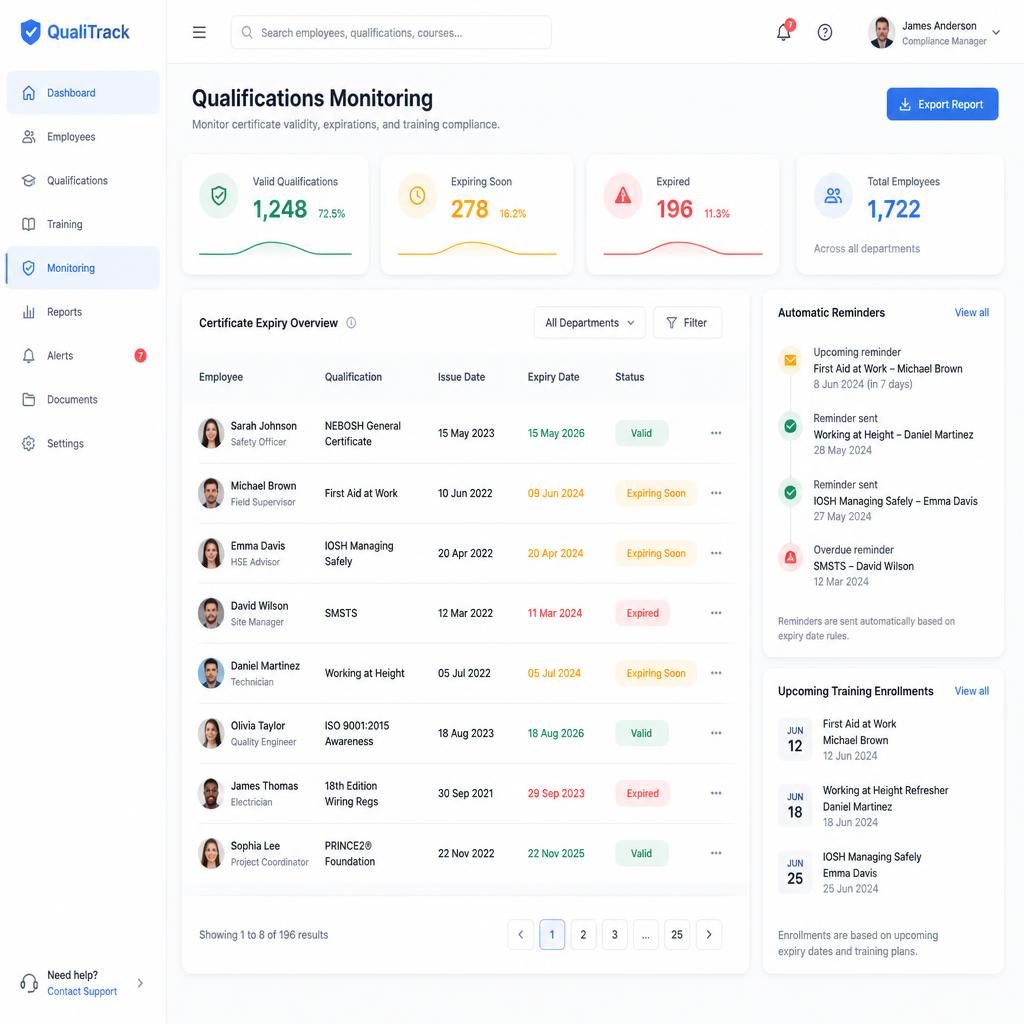Image resolution: width=1024 pixels, height=1024 pixels.
Task: Open David Wilson row options menu
Action: point(716,613)
